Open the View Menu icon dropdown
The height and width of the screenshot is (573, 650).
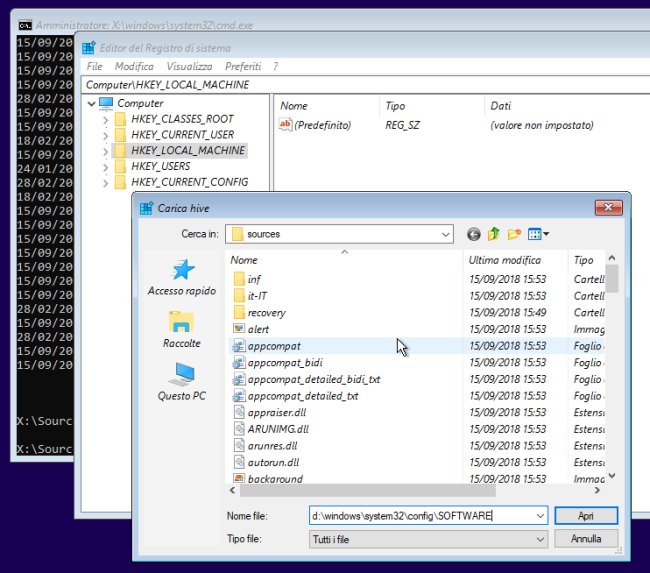(x=539, y=234)
